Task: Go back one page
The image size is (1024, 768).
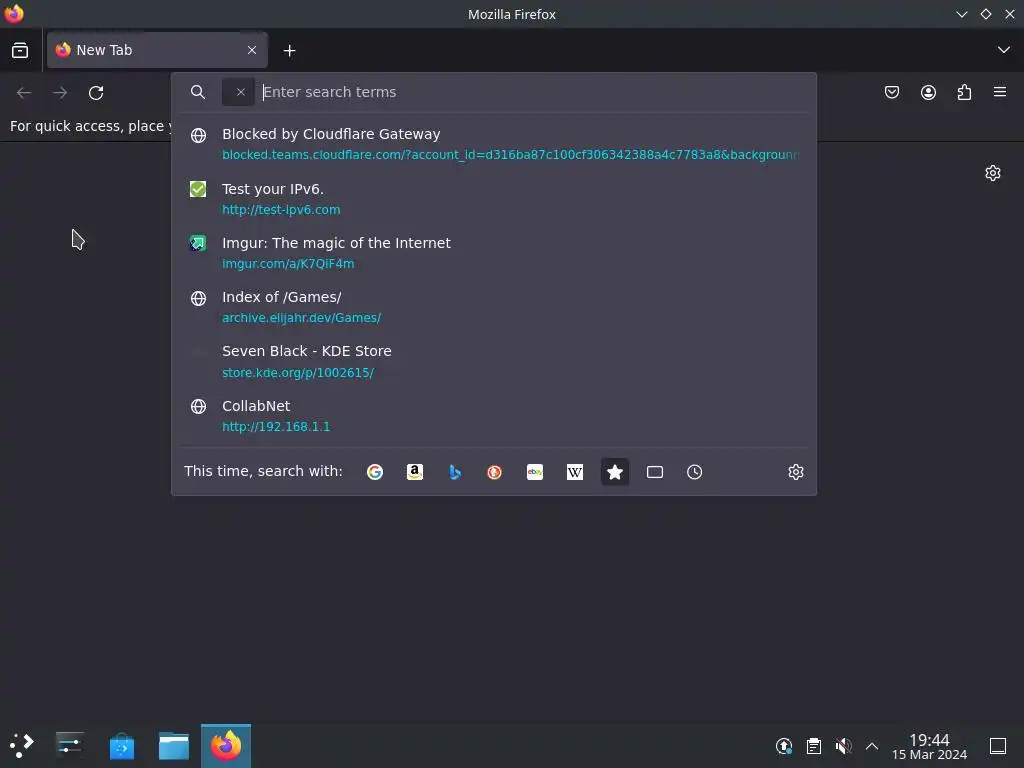Action: pos(24,93)
